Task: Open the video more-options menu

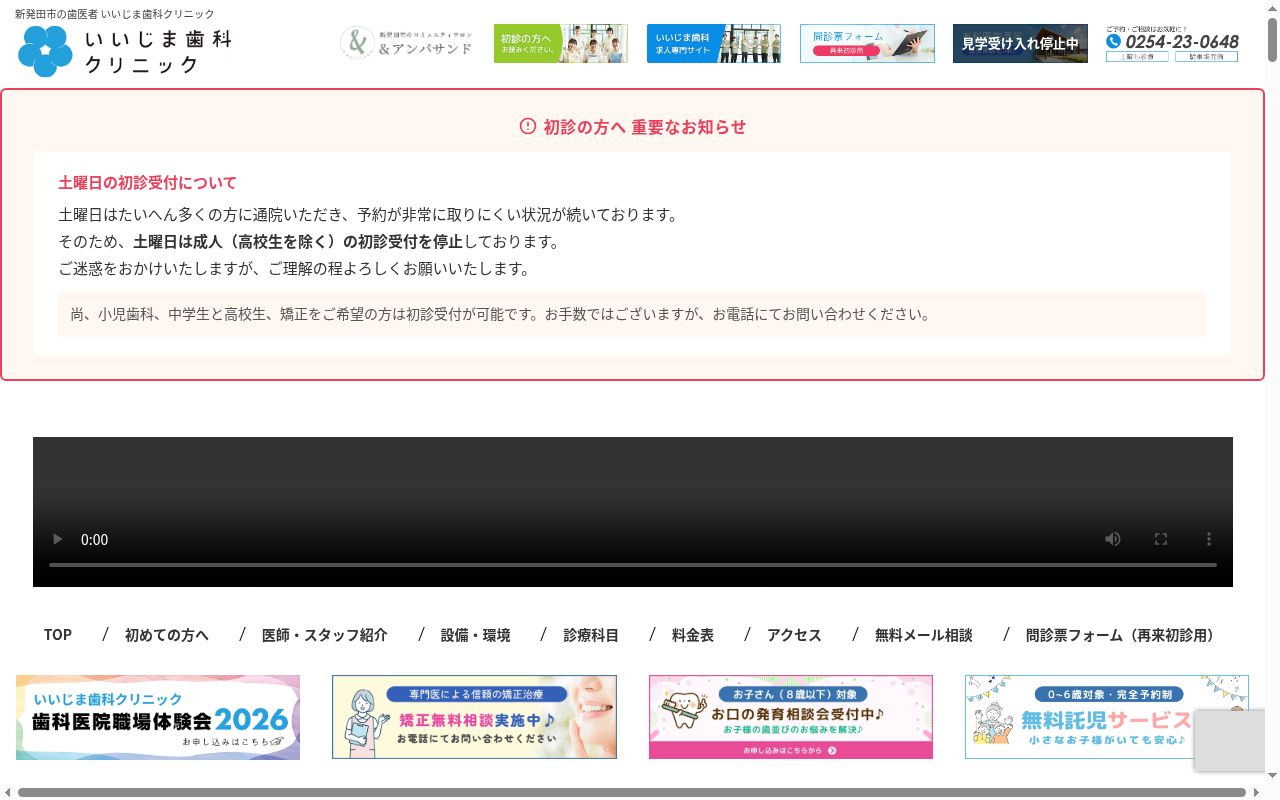Action: coord(1209,539)
